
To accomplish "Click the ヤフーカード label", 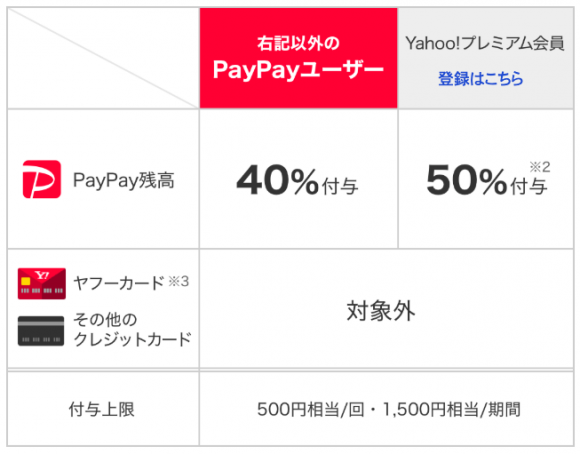I will [x=118, y=283].
